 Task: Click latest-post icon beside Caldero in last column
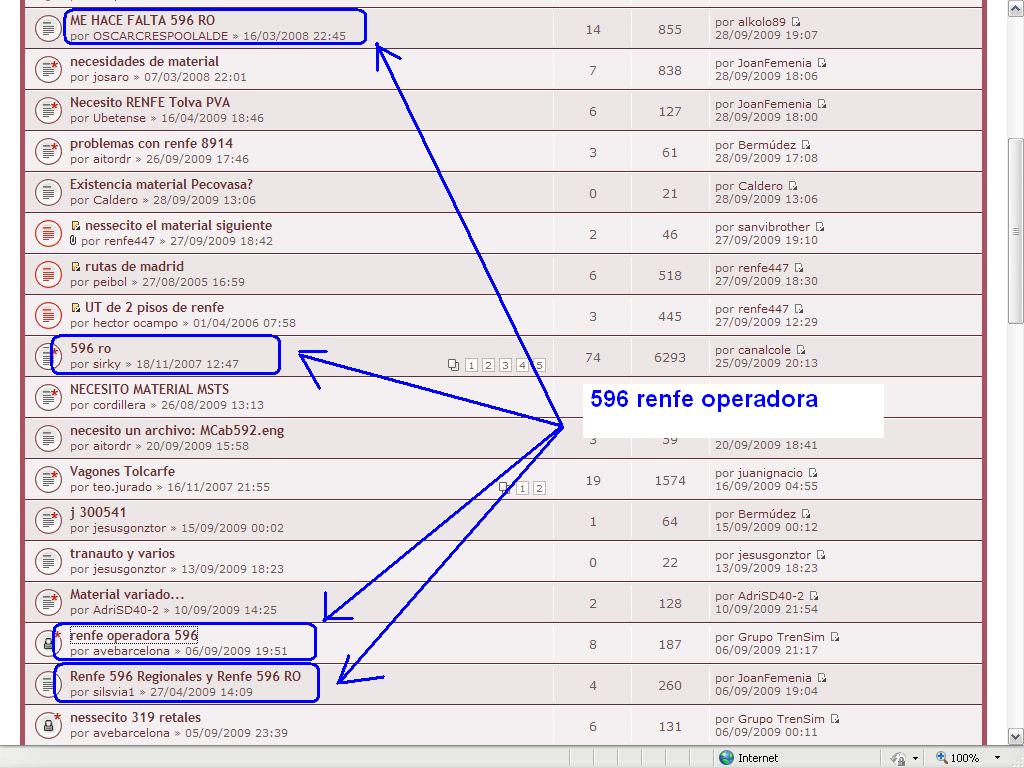pos(793,186)
